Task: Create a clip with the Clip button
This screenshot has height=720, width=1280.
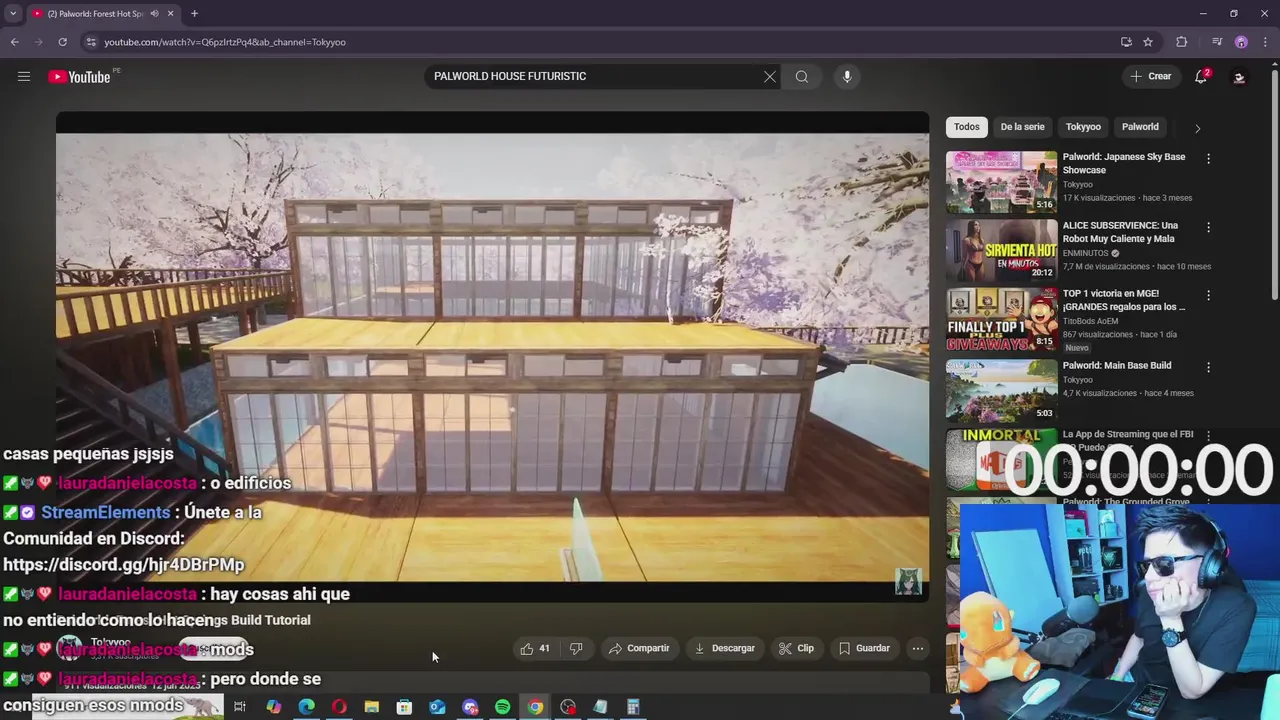Action: [x=796, y=648]
